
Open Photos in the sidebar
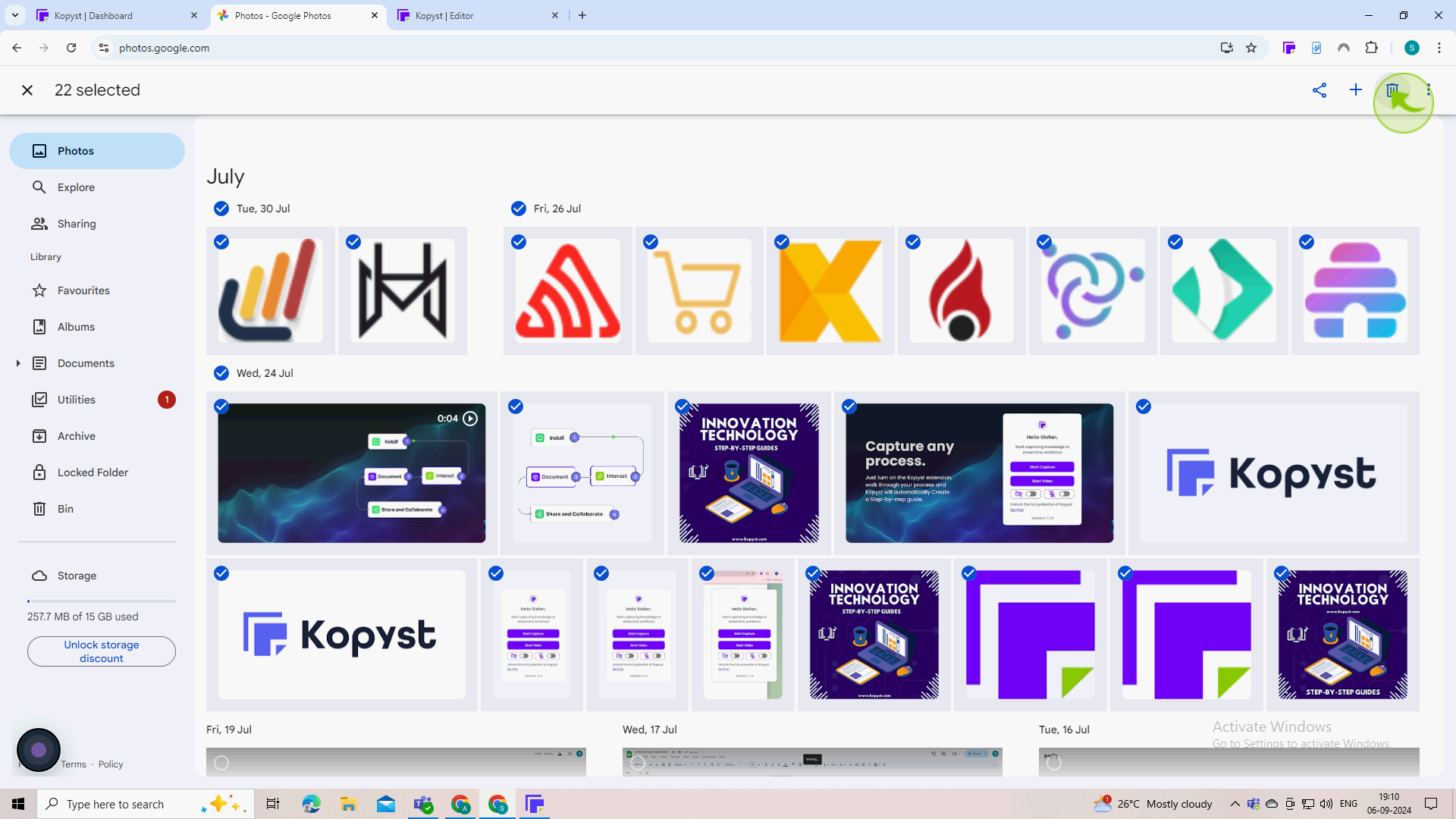pos(97,151)
